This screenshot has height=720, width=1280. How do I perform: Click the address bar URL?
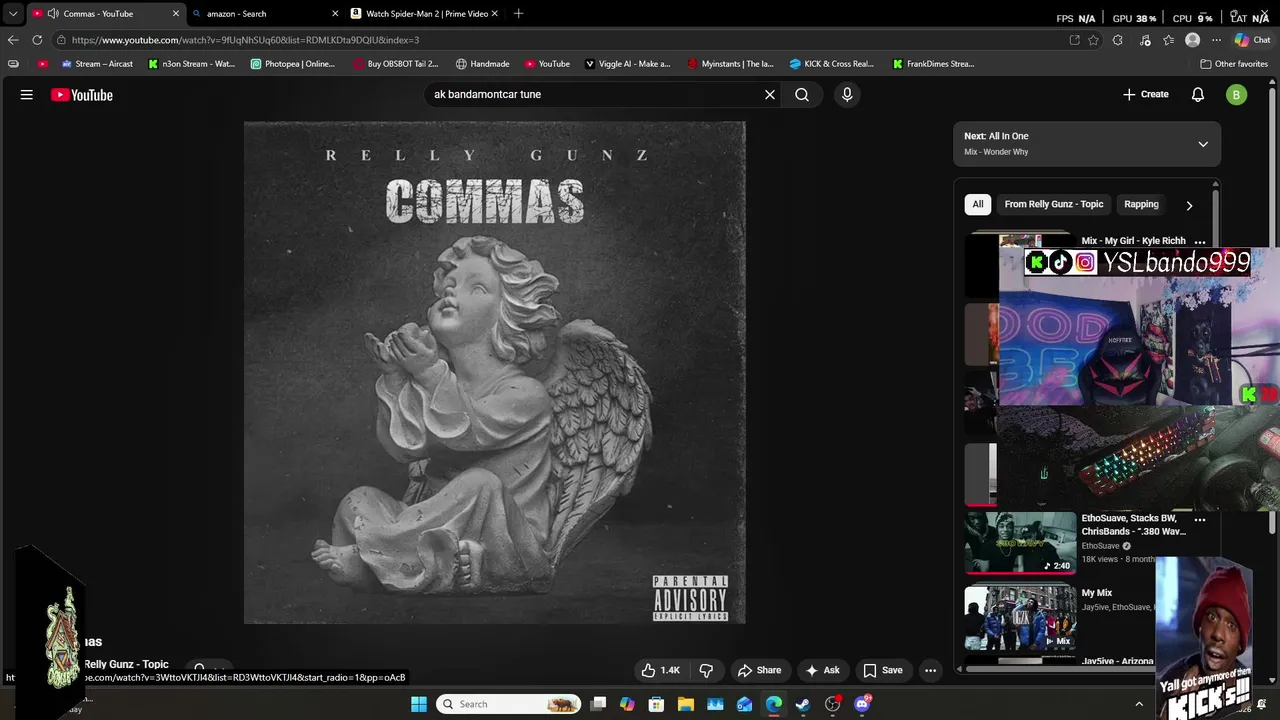tap(245, 40)
